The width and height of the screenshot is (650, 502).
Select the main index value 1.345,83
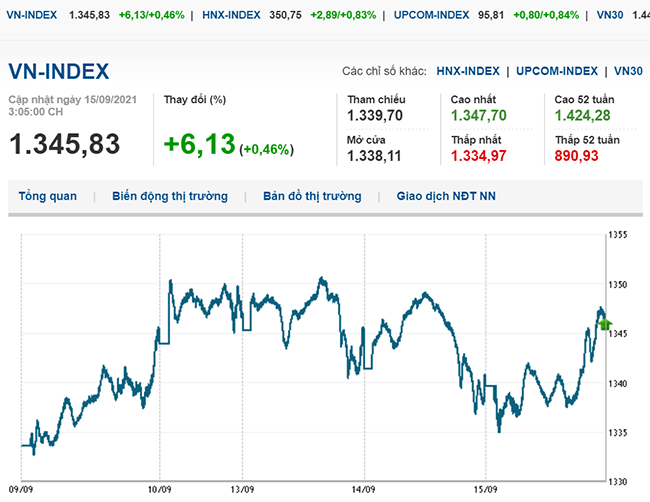tap(65, 144)
